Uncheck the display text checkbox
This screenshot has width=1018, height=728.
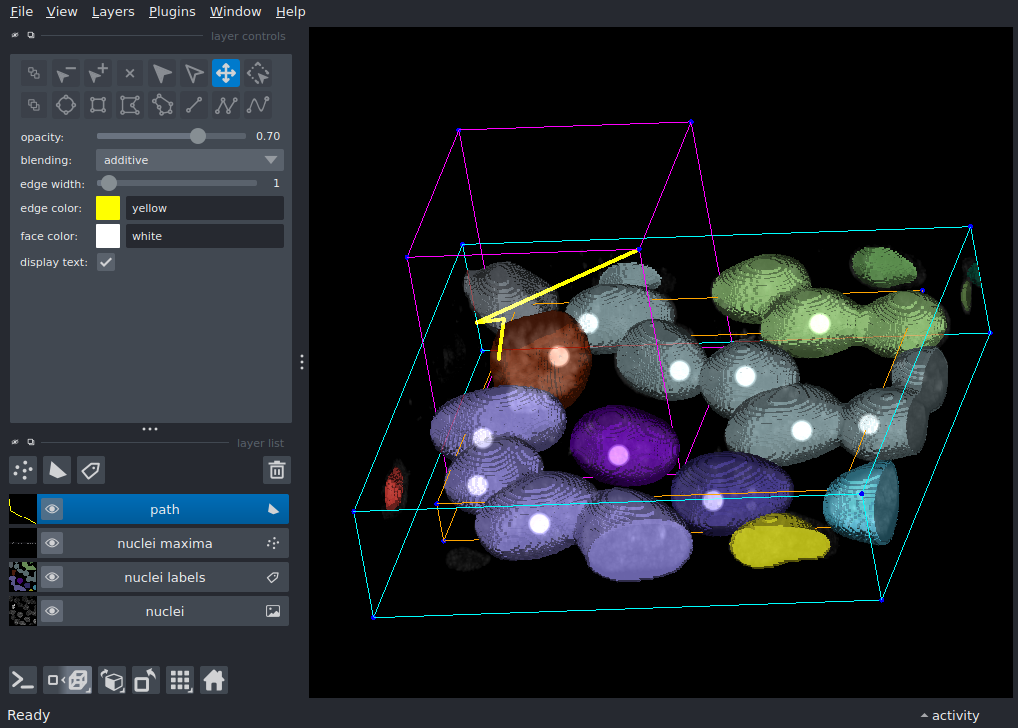105,262
